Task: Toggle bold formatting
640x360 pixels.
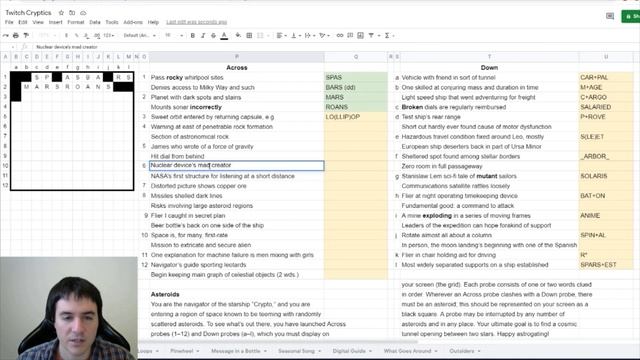Action: tap(193, 36)
